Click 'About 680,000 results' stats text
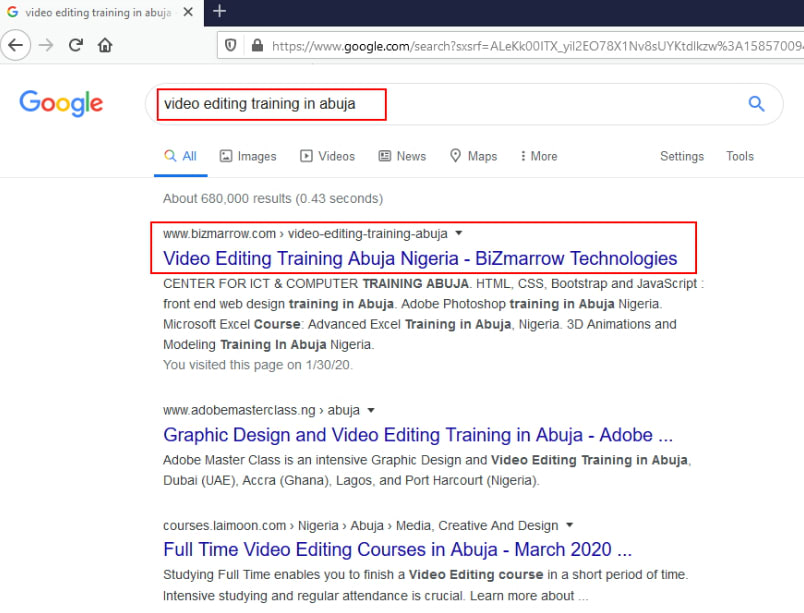This screenshot has height=613, width=804. click(x=273, y=199)
